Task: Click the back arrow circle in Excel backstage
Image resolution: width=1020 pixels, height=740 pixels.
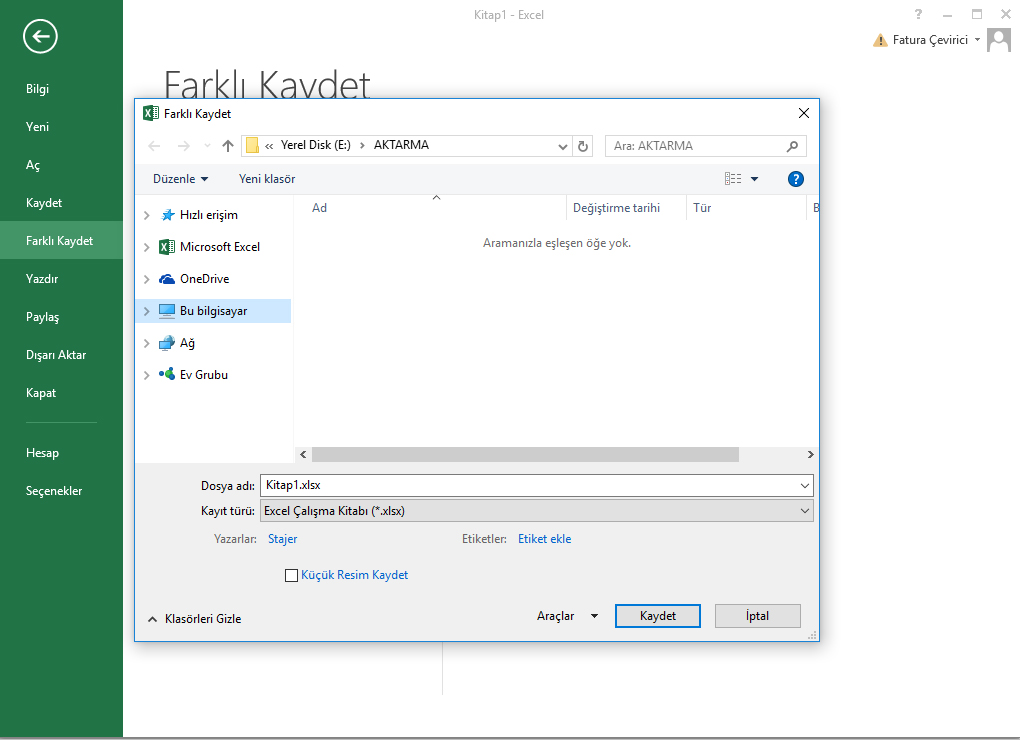Action: (x=40, y=36)
